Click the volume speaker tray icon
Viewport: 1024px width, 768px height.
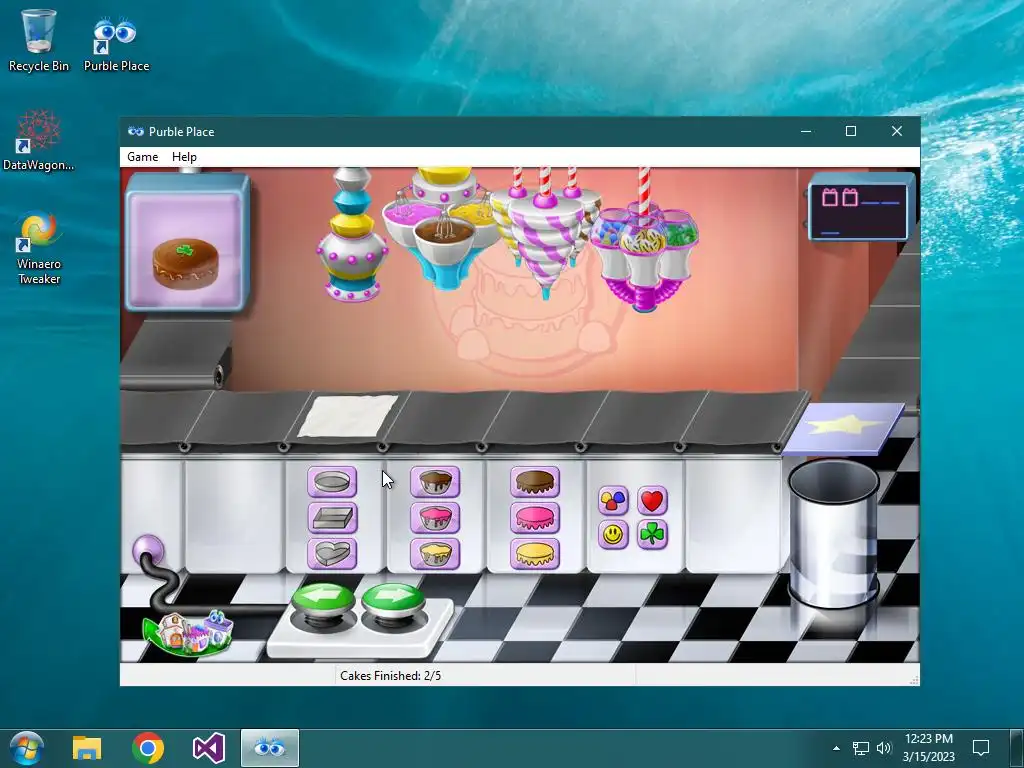884,748
